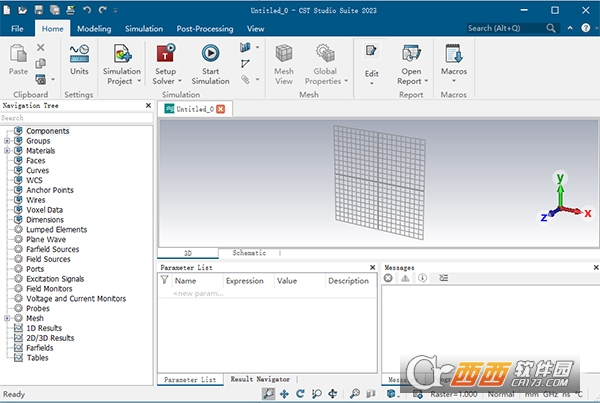The height and width of the screenshot is (403, 600).
Task: Select the 3D view tab
Action: pyautogui.click(x=188, y=253)
